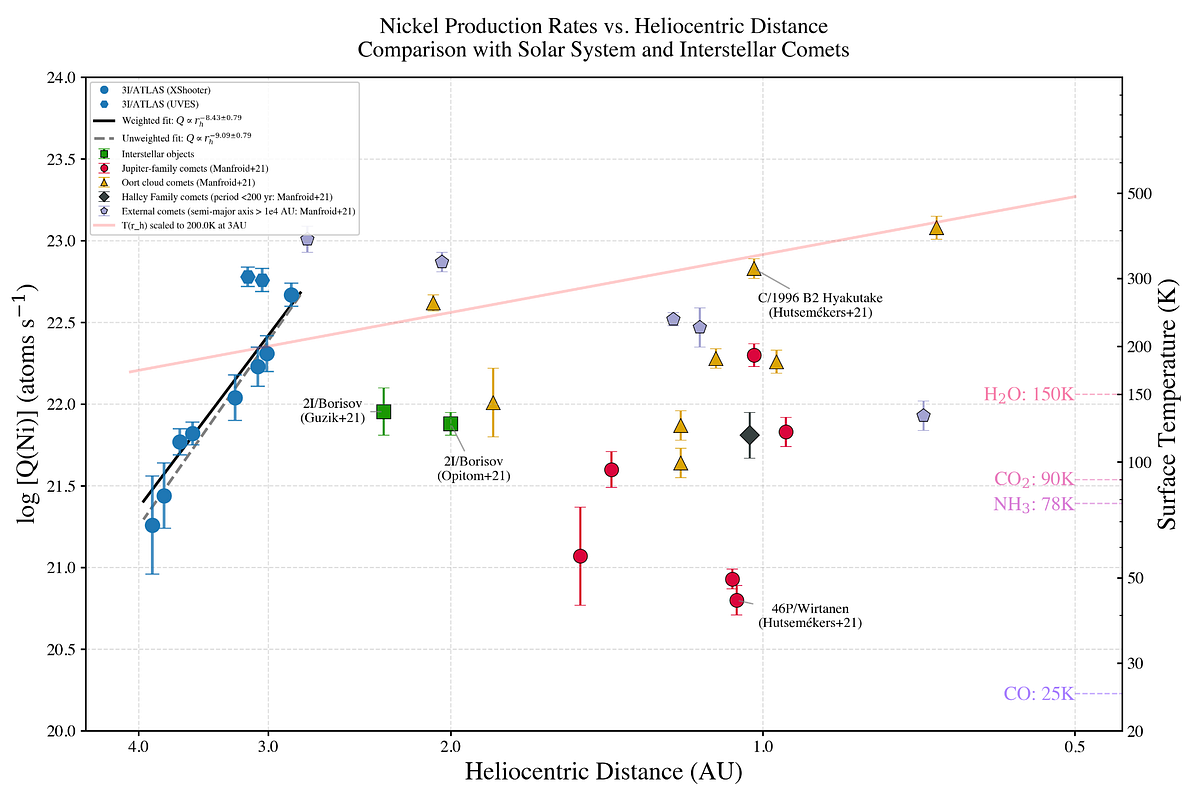Click the CO: 25K temperature marker label

point(1038,694)
